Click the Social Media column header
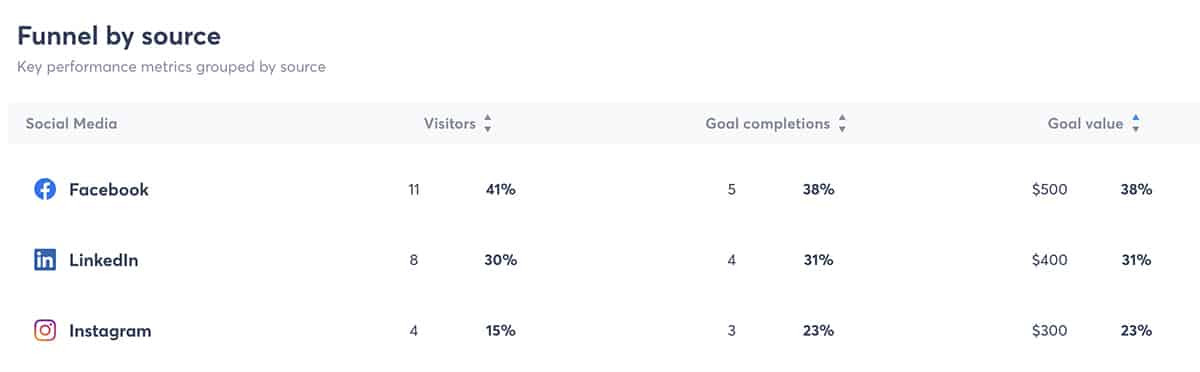The width and height of the screenshot is (1200, 372). tap(71, 124)
